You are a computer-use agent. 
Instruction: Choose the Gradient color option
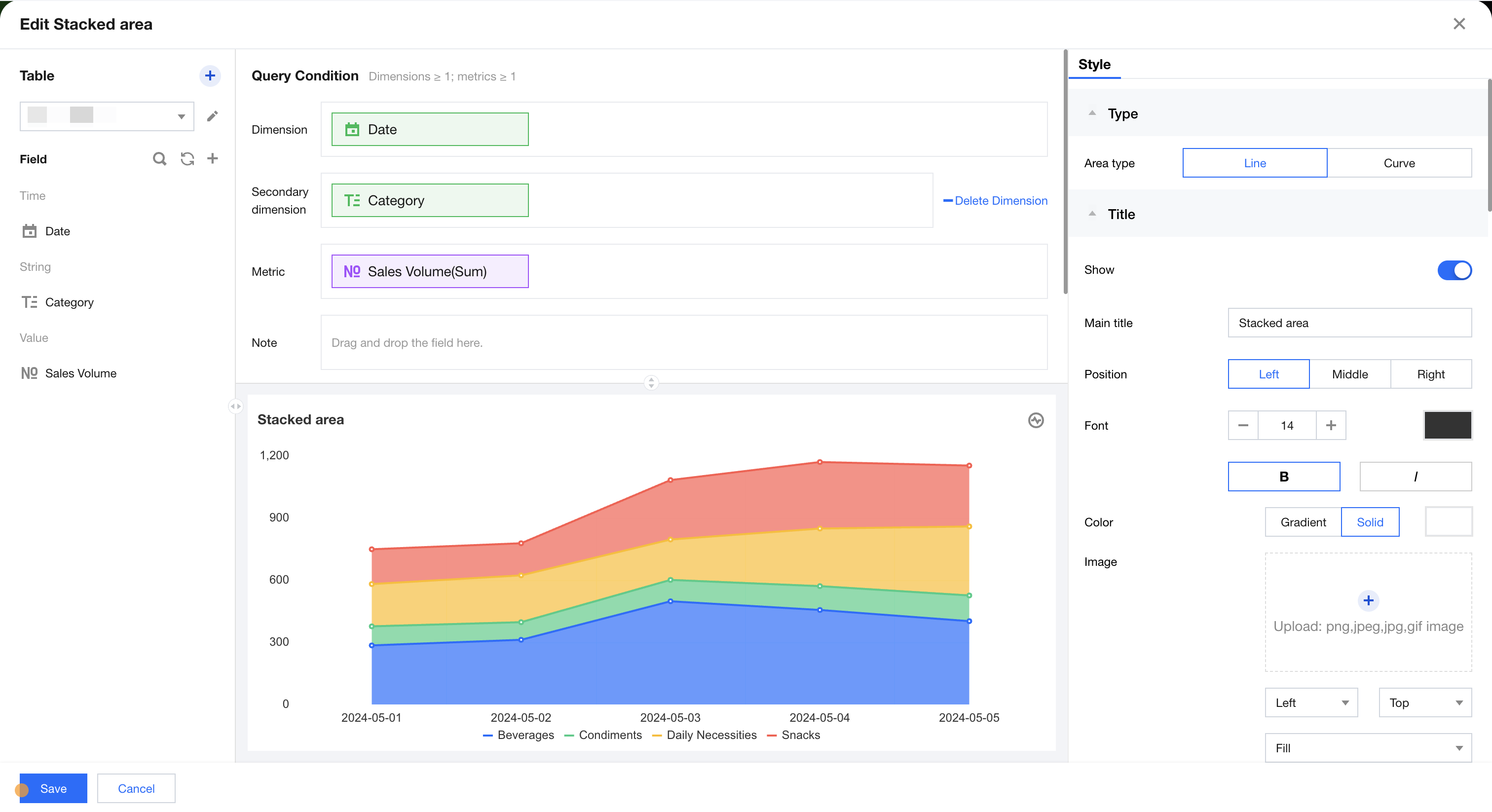coord(1303,522)
